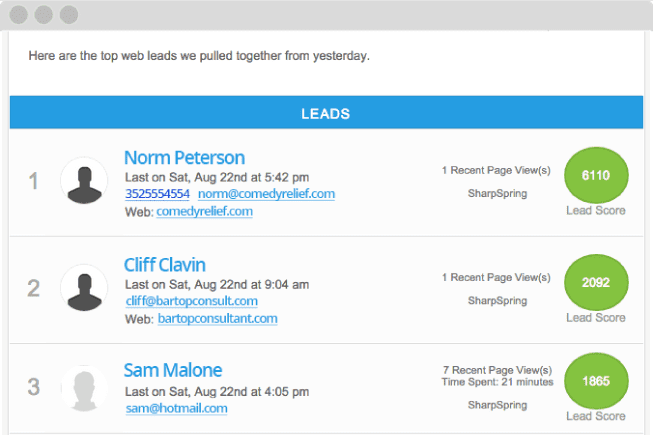Click Cliff Clavin's avatar icon
This screenshot has height=435, width=653.
coord(84,288)
